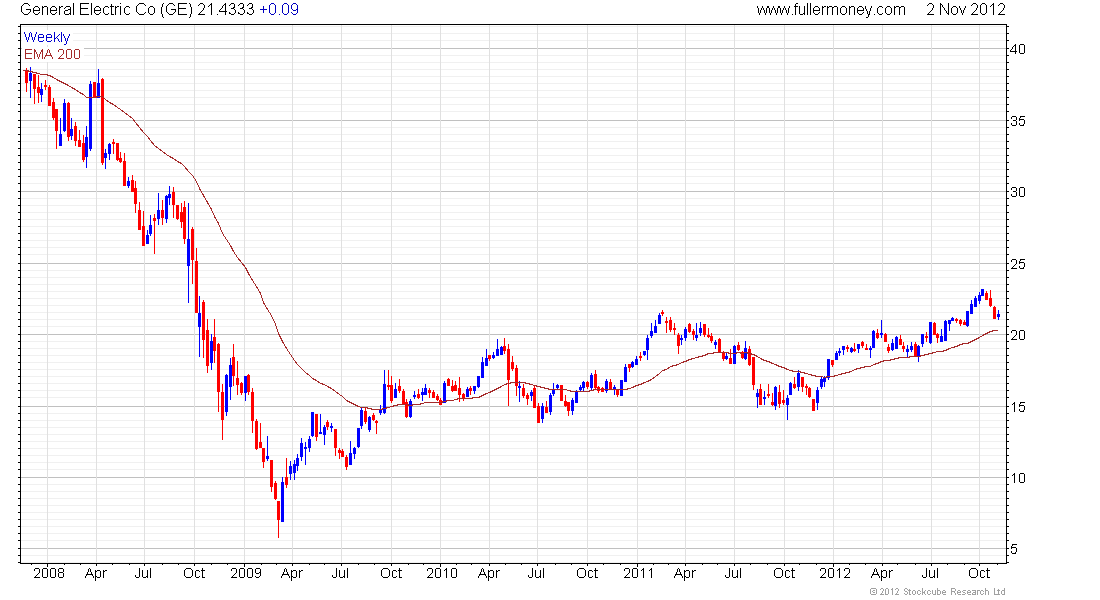This screenshot has width=1100, height=600.
Task: Select the 'Weekly' legend label
Action: 47,37
